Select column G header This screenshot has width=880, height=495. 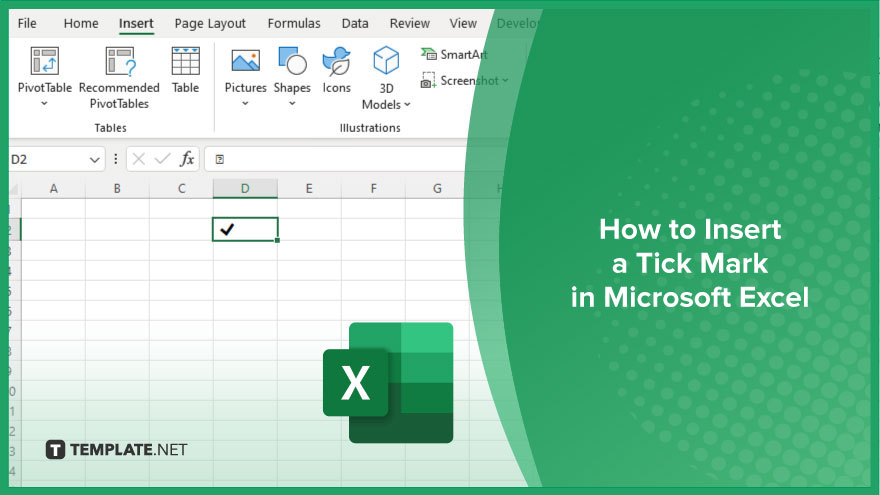(x=437, y=189)
